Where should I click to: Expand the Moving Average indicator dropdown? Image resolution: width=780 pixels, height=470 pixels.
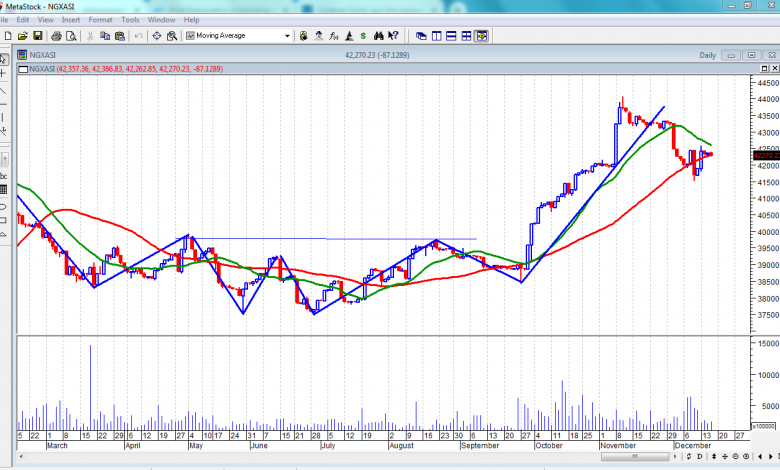289,36
